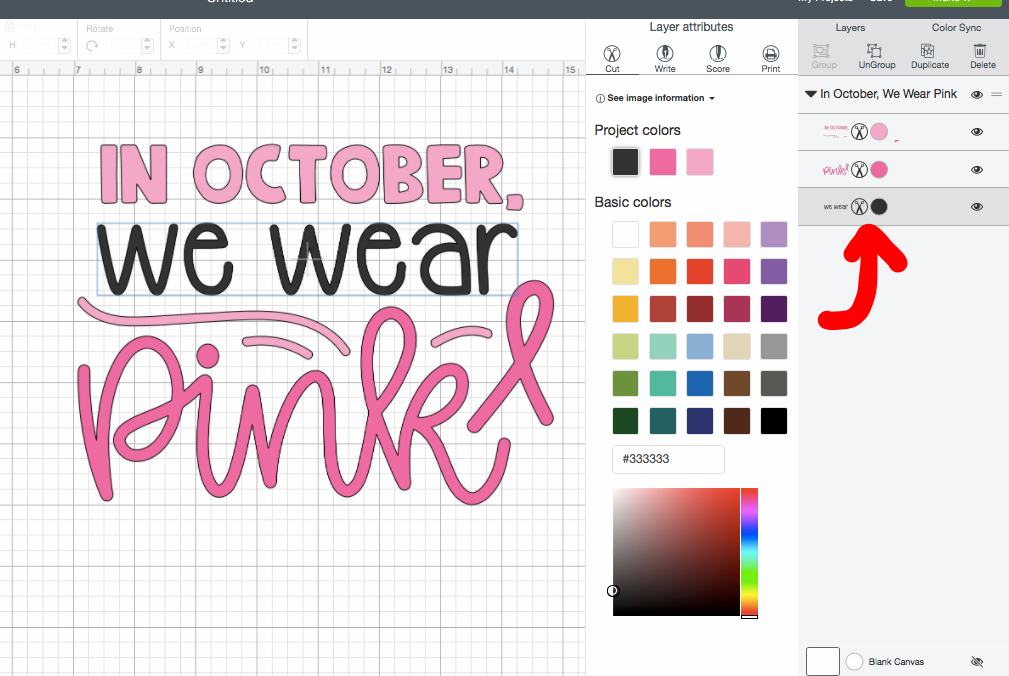The width and height of the screenshot is (1009, 676).
Task: Click scissors cut icon on 'In October' layer
Action: (859, 132)
